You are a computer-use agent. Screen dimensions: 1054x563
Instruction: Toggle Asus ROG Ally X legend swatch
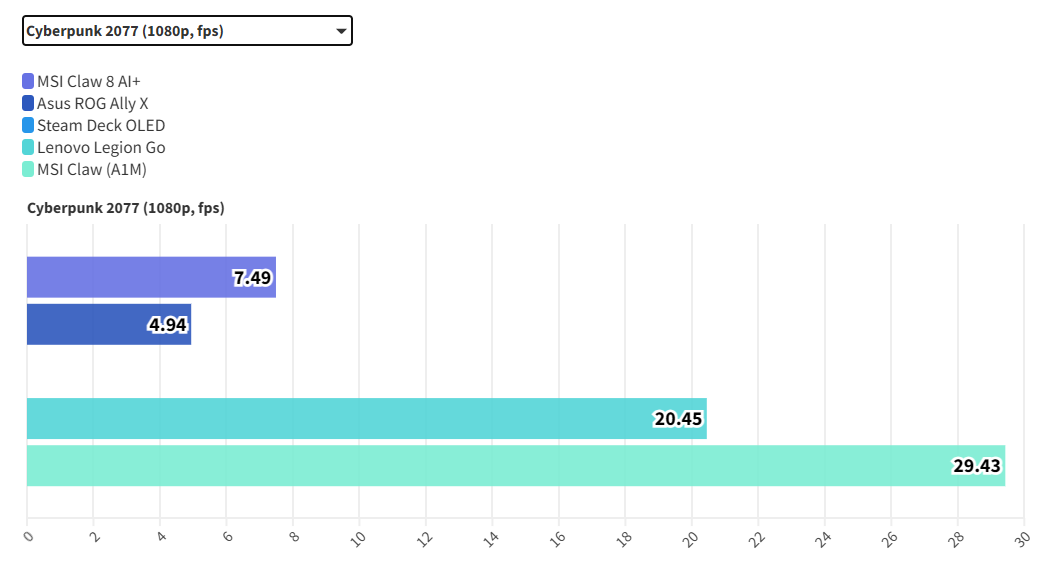(x=28, y=103)
